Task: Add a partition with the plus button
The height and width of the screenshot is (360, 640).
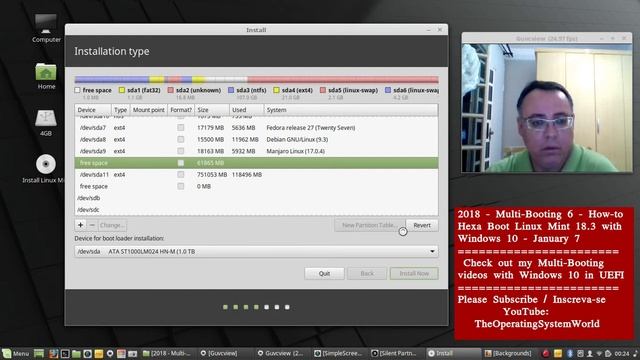Action: click(x=80, y=225)
